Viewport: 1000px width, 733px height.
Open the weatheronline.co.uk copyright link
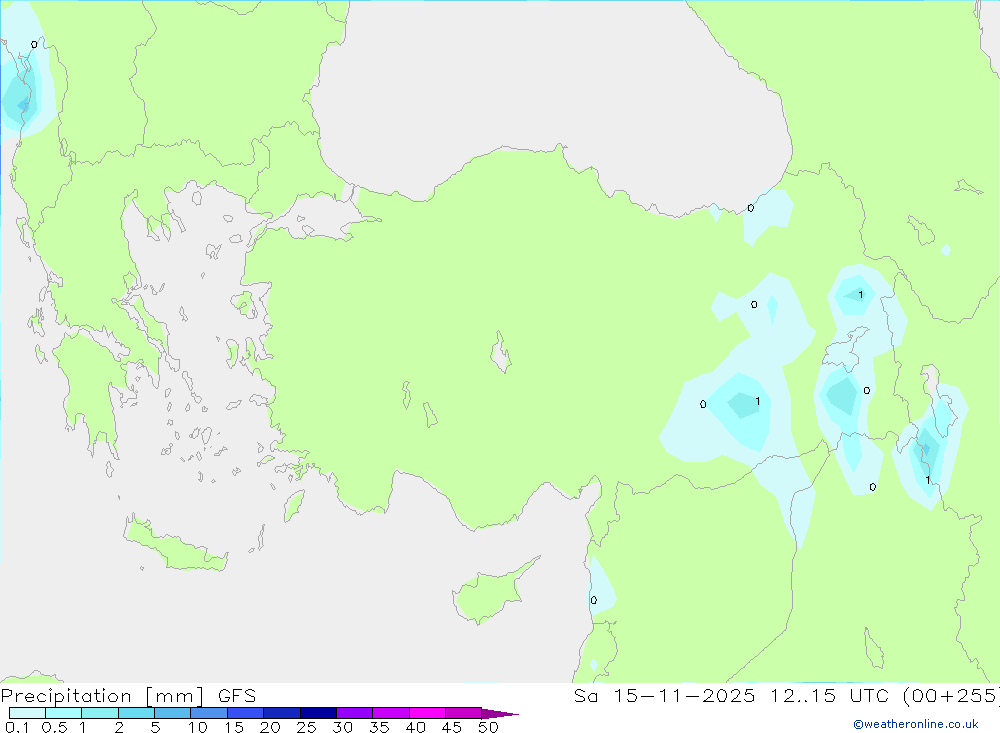pyautogui.click(x=916, y=724)
